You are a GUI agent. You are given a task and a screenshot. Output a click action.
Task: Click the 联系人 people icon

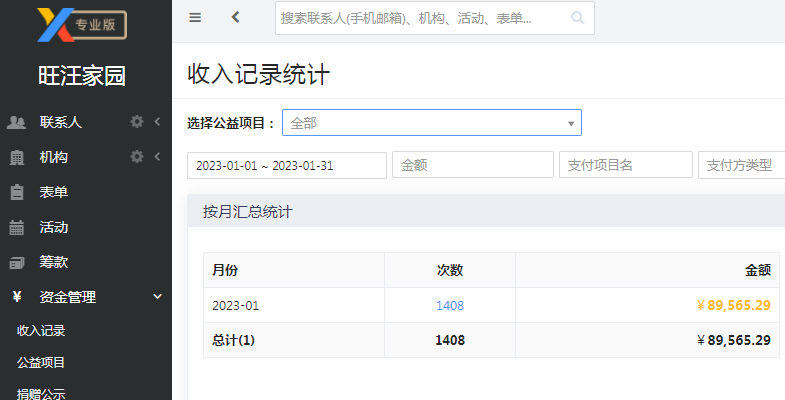click(x=16, y=122)
